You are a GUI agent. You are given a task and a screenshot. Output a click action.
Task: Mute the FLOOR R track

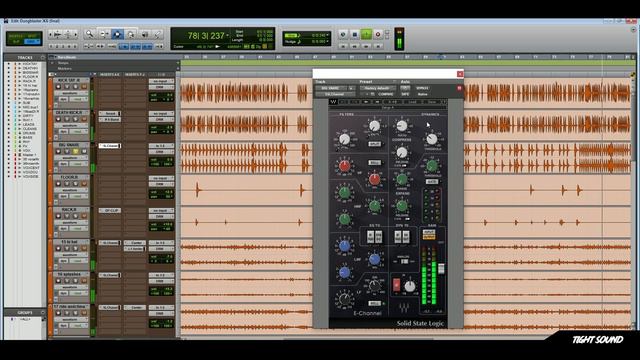(84, 184)
